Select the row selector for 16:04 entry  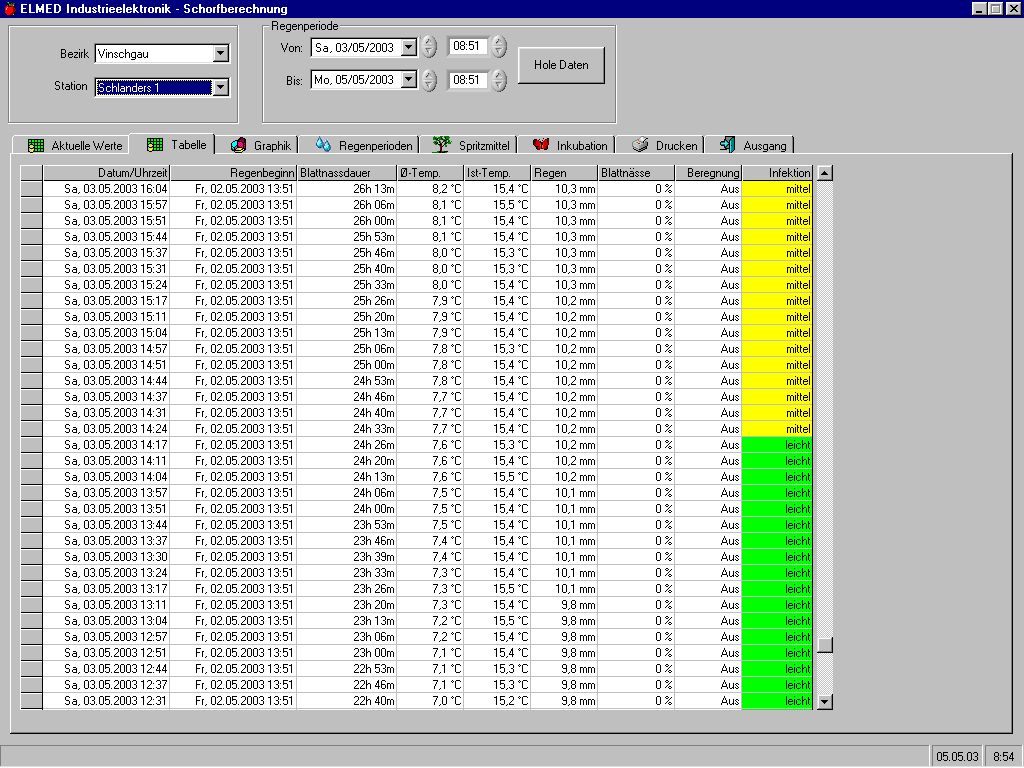click(x=32, y=189)
